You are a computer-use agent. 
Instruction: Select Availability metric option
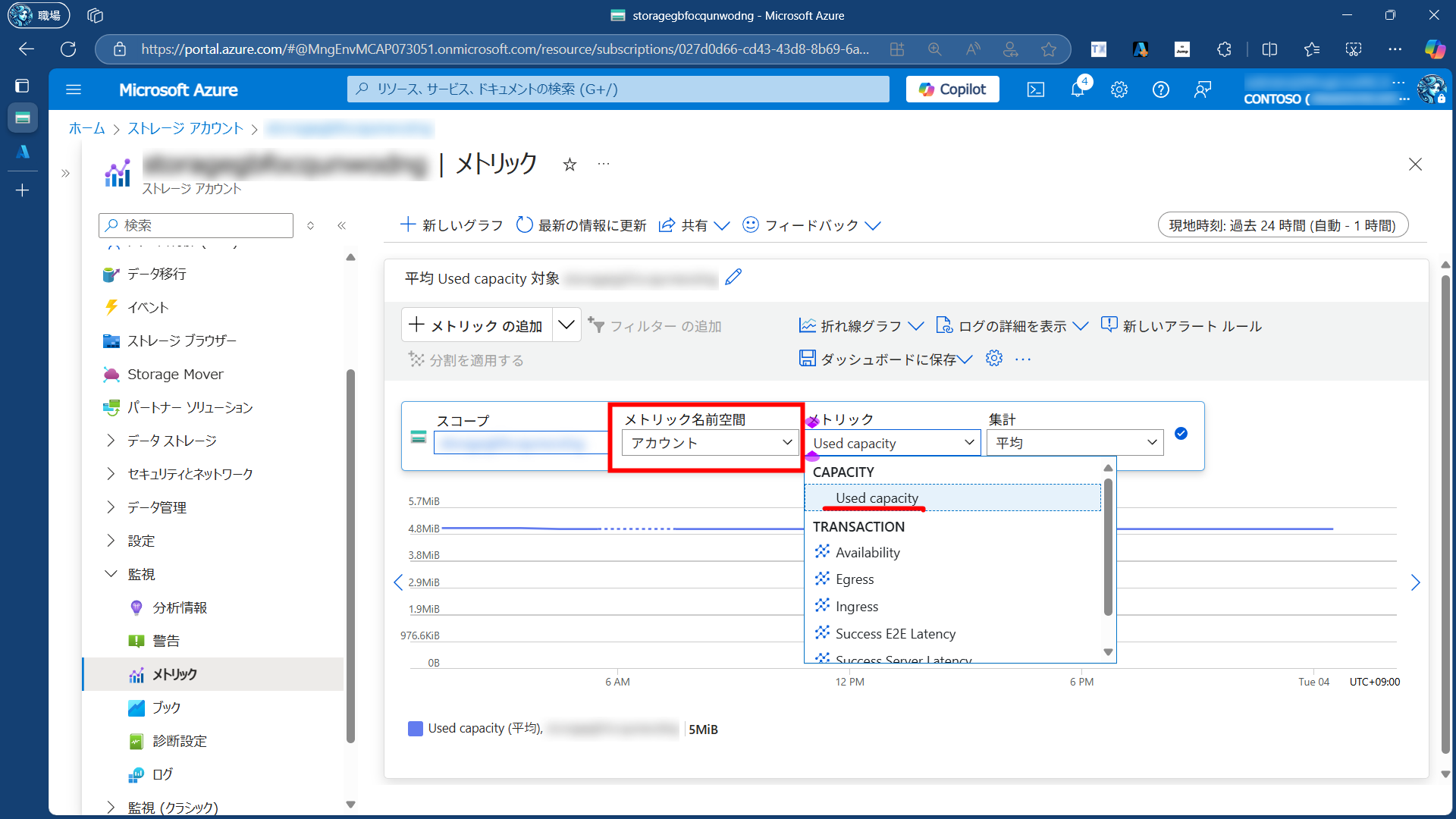868,553
